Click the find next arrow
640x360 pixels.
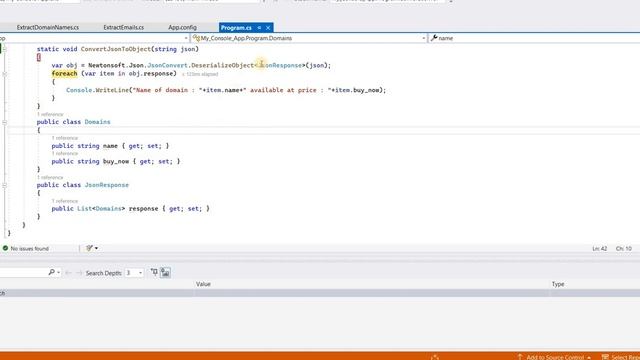coord(79,273)
